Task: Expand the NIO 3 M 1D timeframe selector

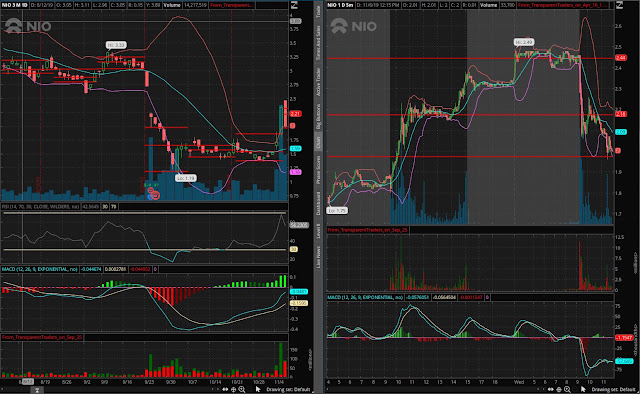Action: point(15,5)
